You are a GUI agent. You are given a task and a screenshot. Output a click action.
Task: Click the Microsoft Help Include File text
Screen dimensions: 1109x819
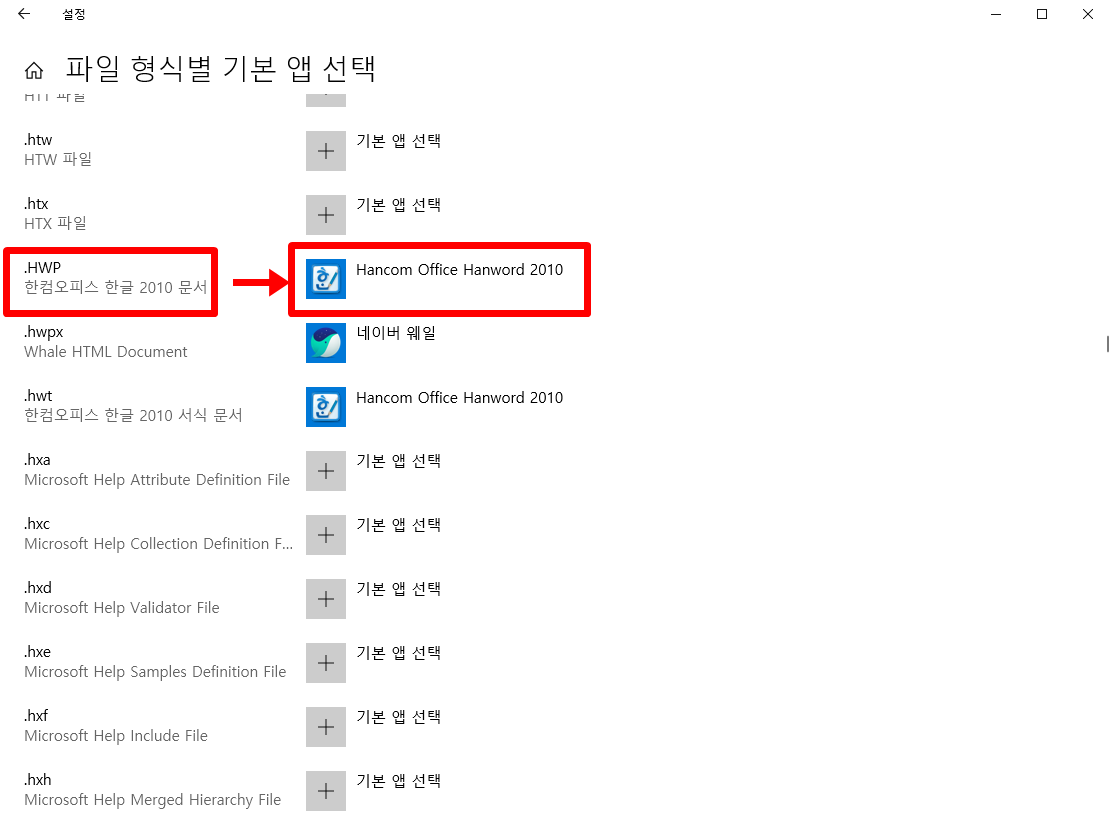point(116,736)
